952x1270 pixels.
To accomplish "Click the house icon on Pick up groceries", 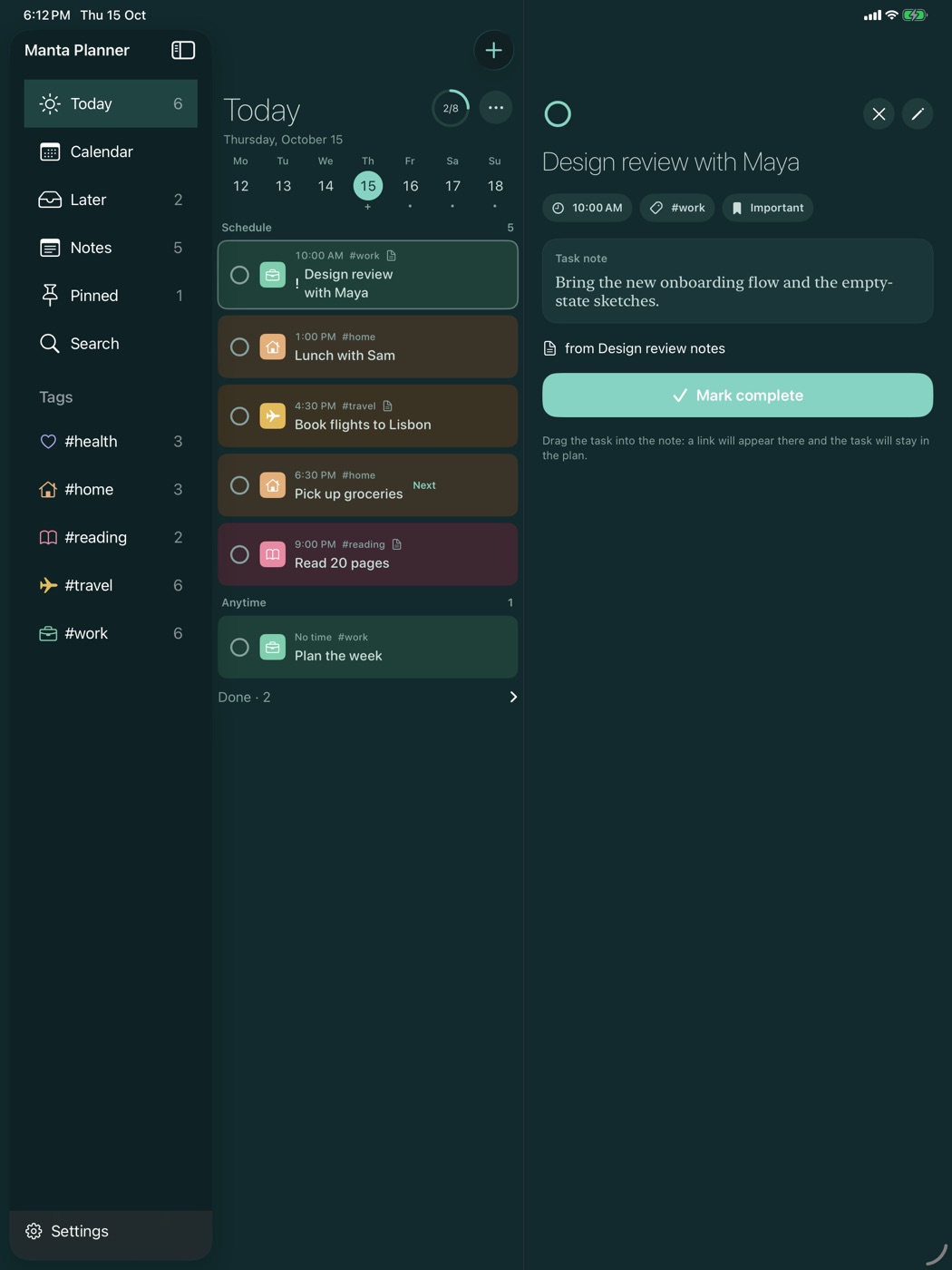I will click(x=272, y=485).
